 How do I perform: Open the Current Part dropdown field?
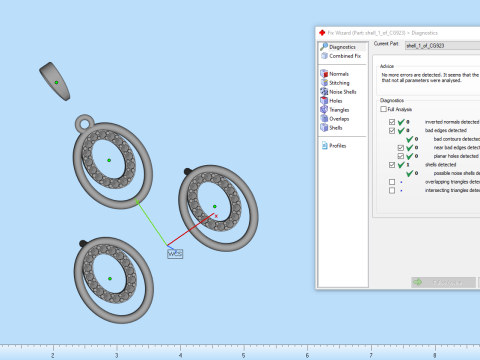(x=442, y=46)
